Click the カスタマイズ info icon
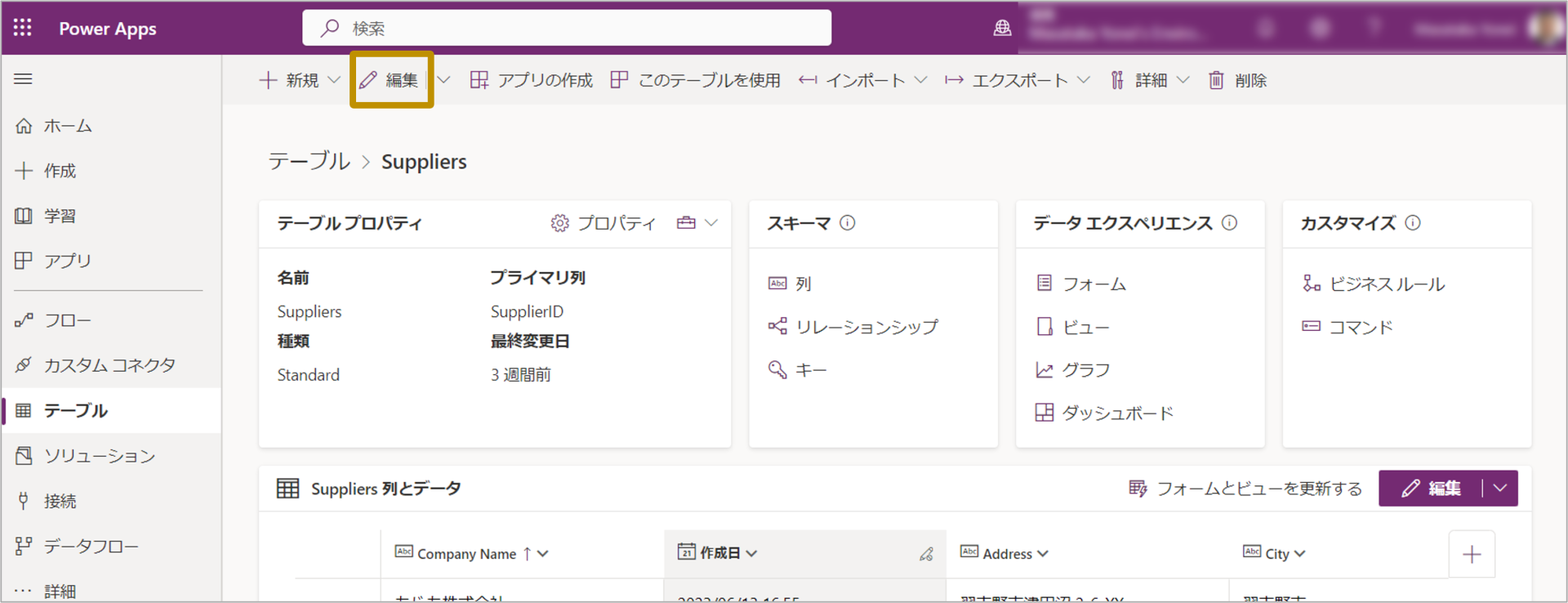Screen dimensions: 1568x603 pos(1413,222)
